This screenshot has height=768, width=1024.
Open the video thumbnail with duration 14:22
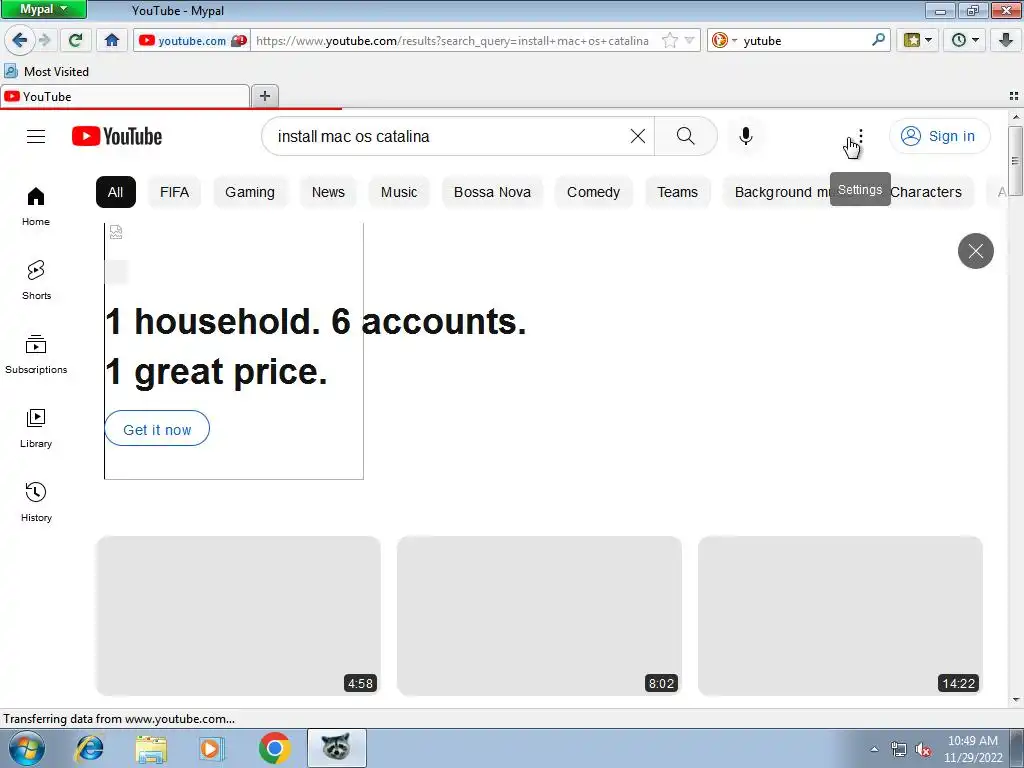(840, 616)
